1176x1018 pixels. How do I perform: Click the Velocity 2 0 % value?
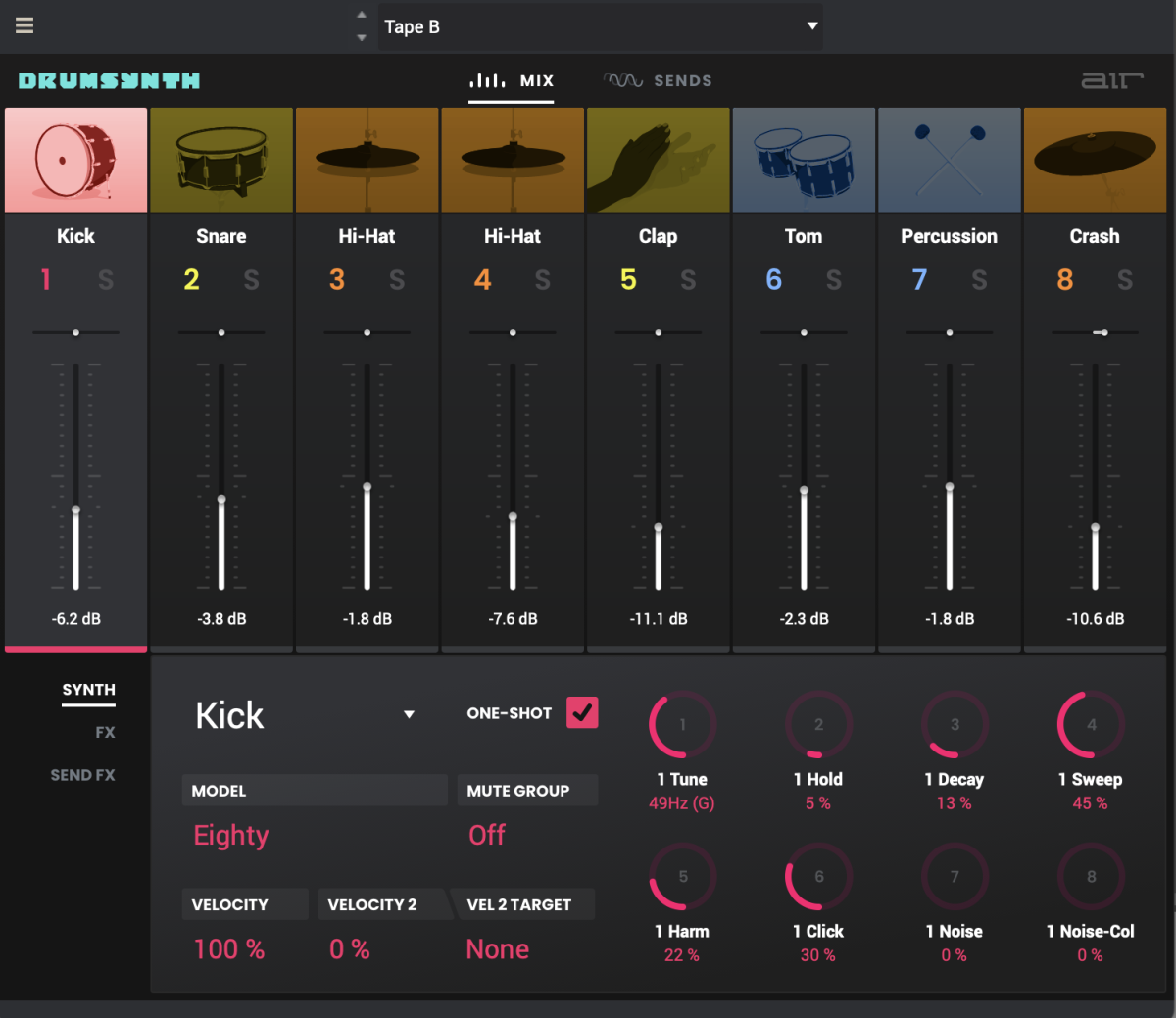pos(350,948)
